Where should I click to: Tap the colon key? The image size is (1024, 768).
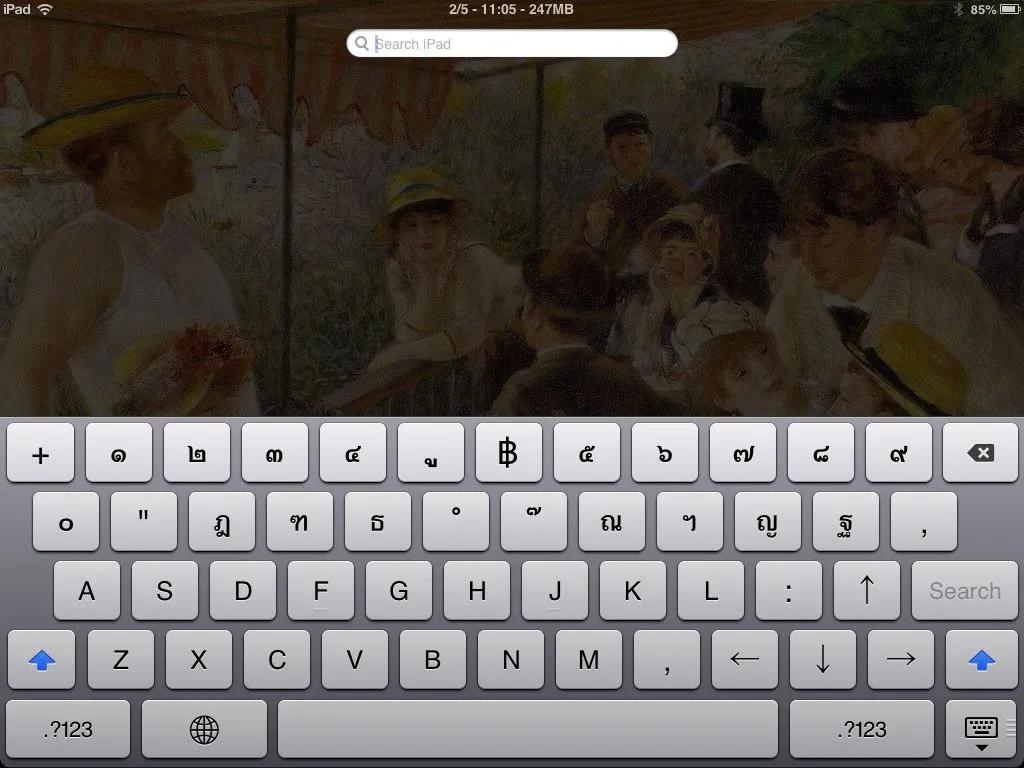(788, 591)
